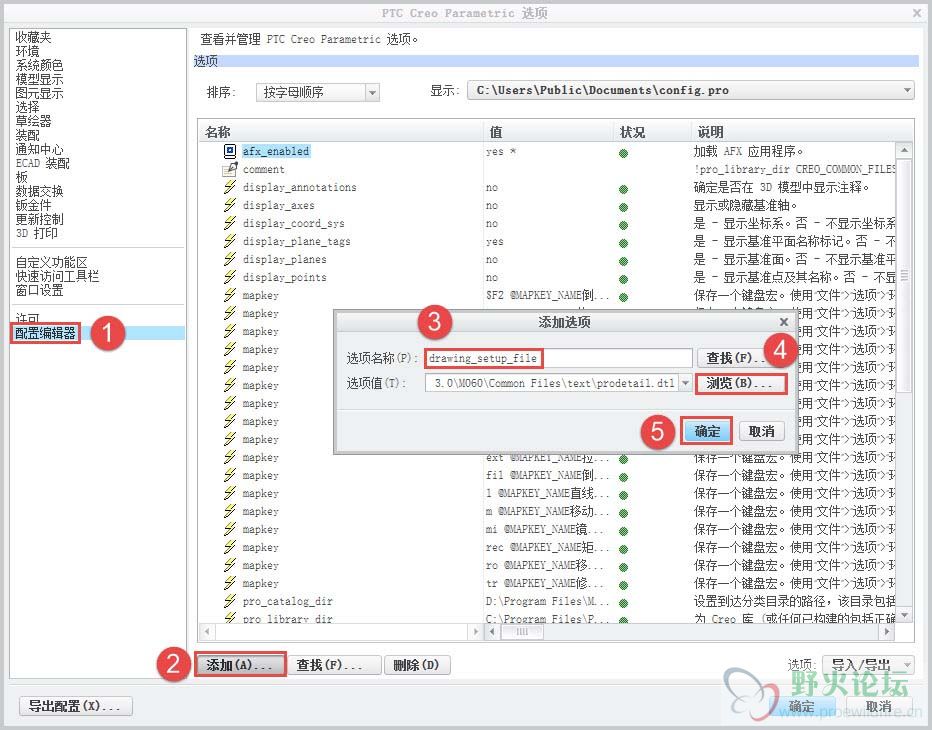Viewport: 932px width, 730px height.
Task: Select 图元显示 category
Action: tap(39, 93)
